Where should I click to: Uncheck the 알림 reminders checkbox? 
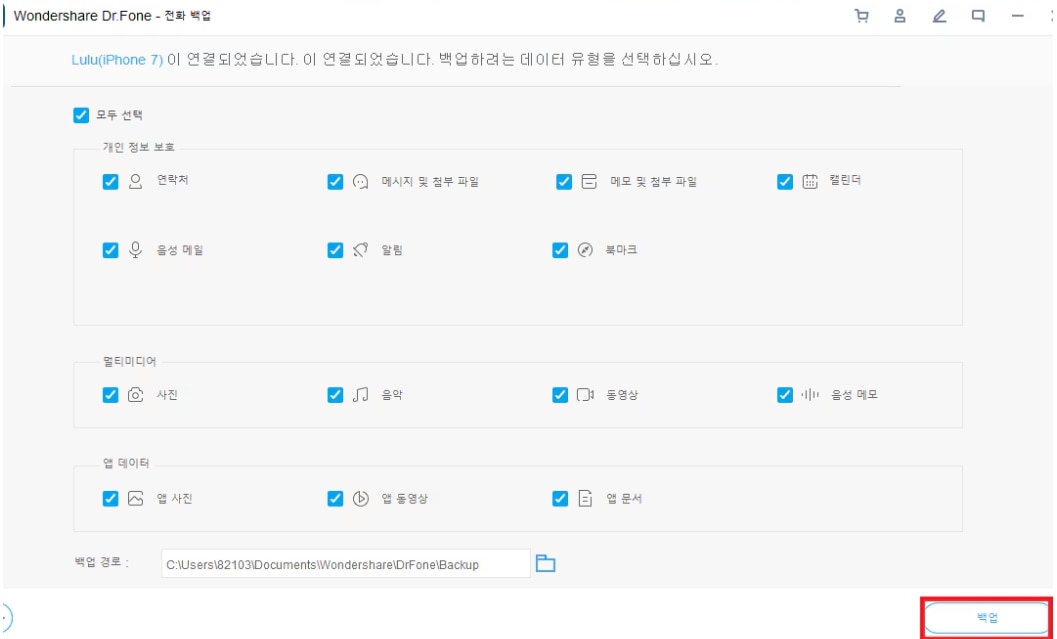tap(335, 250)
